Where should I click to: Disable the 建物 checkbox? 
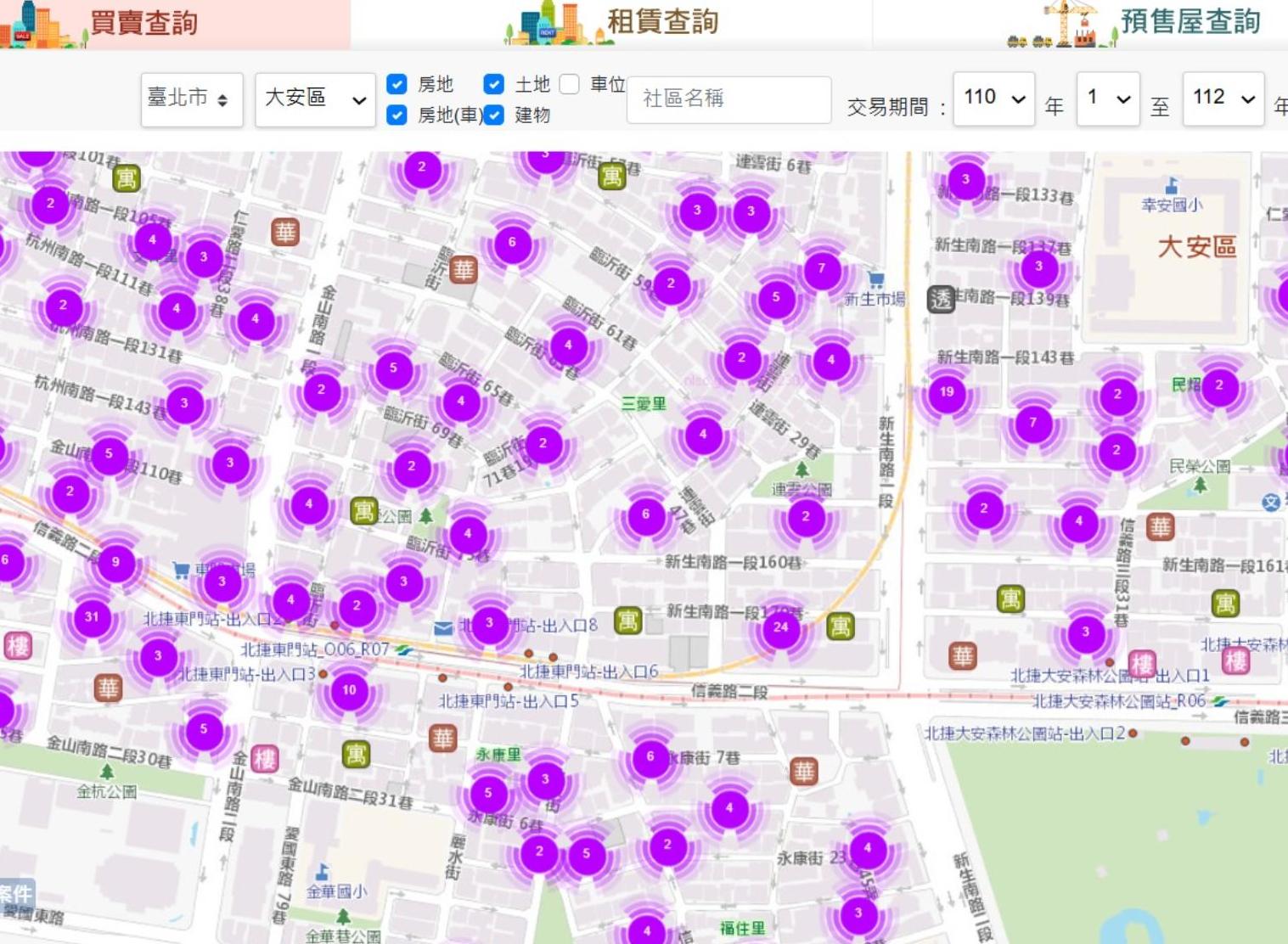click(493, 115)
